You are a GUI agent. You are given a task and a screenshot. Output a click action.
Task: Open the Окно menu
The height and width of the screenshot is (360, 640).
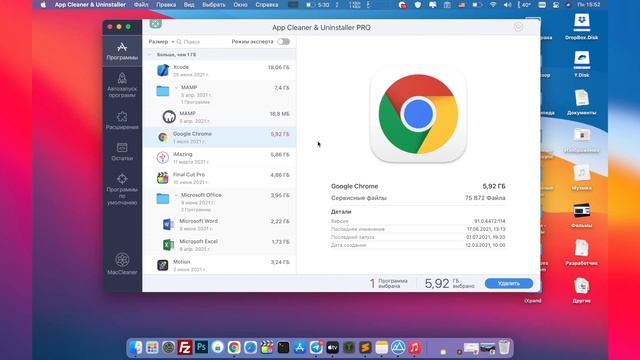[x=240, y=5]
